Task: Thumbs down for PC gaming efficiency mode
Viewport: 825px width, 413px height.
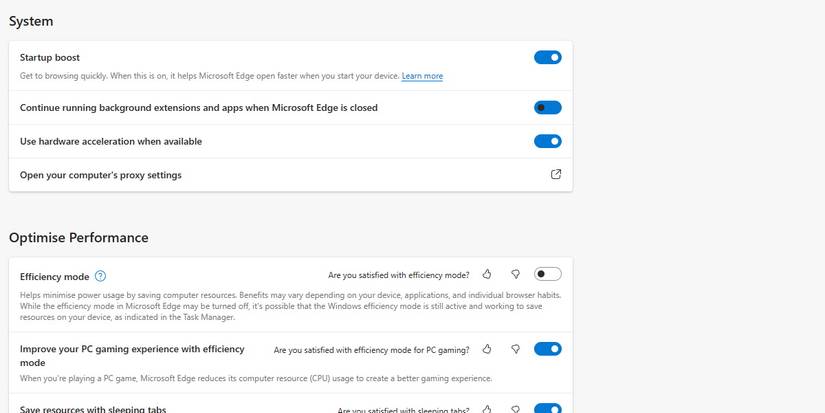Action: [515, 349]
